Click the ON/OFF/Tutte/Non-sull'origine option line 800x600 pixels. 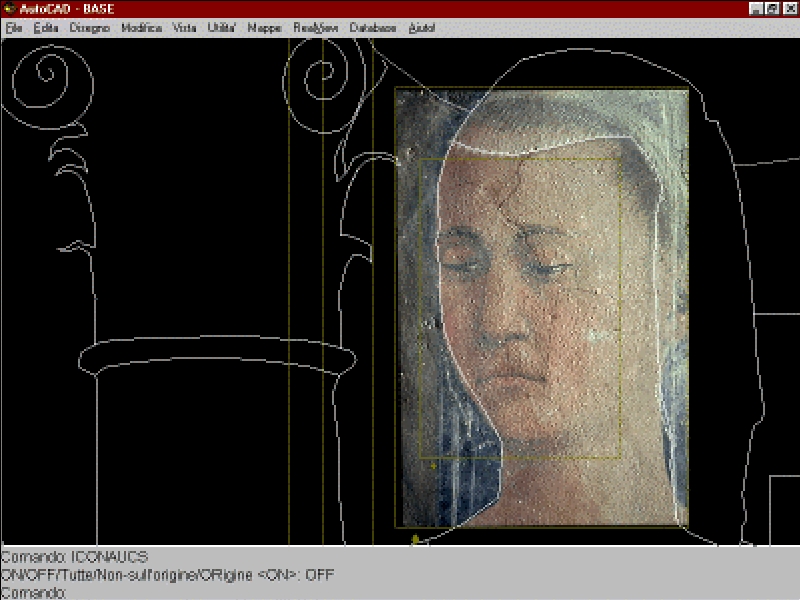pos(167,575)
